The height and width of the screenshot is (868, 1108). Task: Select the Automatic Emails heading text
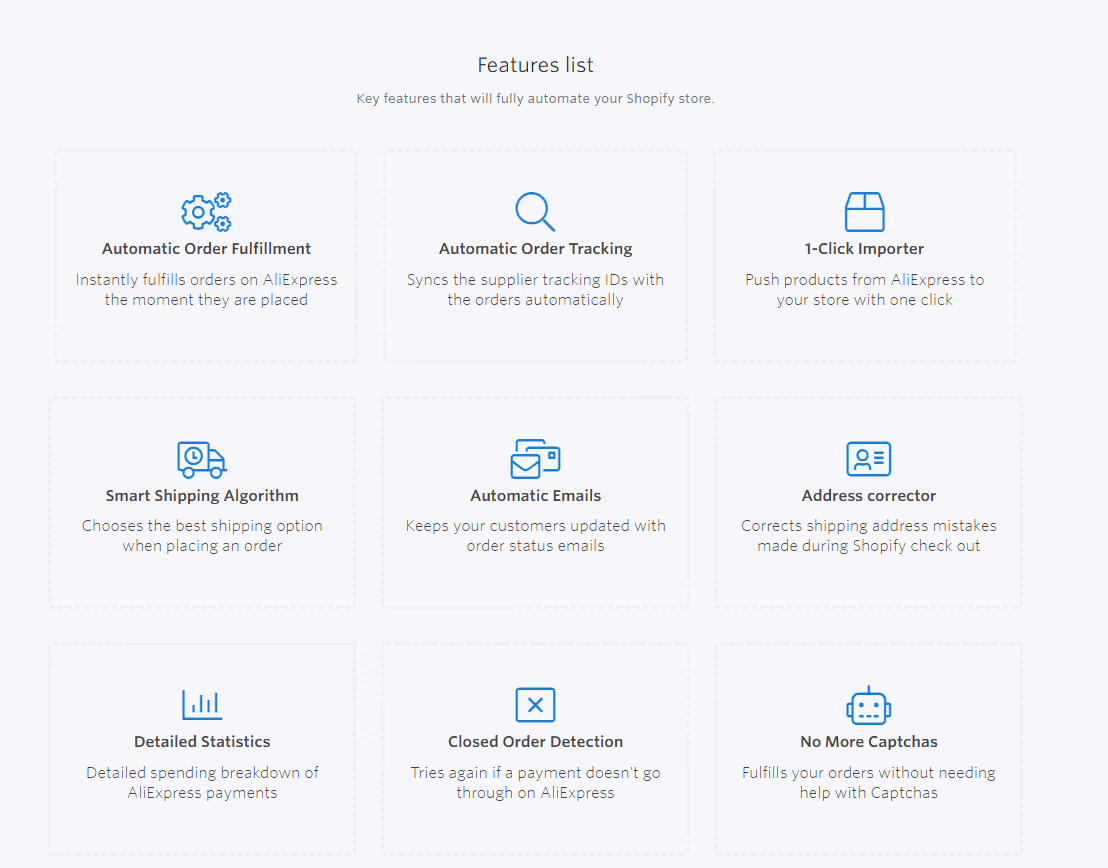[x=535, y=494]
